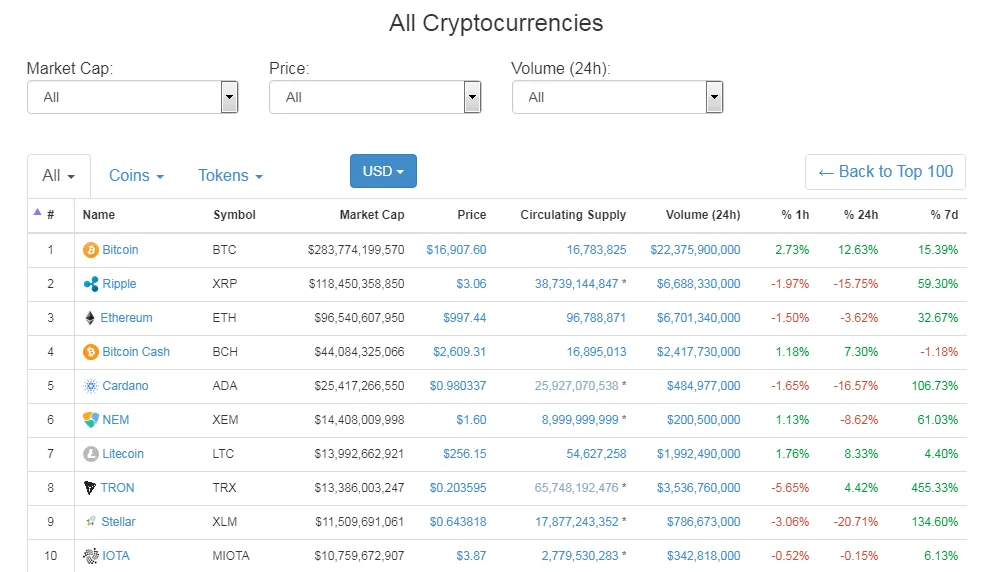Click the Ripple logo icon
This screenshot has height=572, width=989.
click(x=91, y=284)
